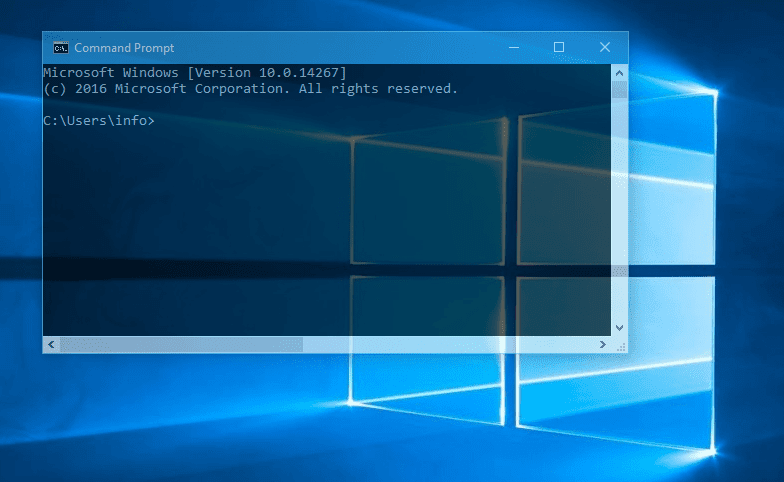Click the vertical scrollbar down arrow

620,328
